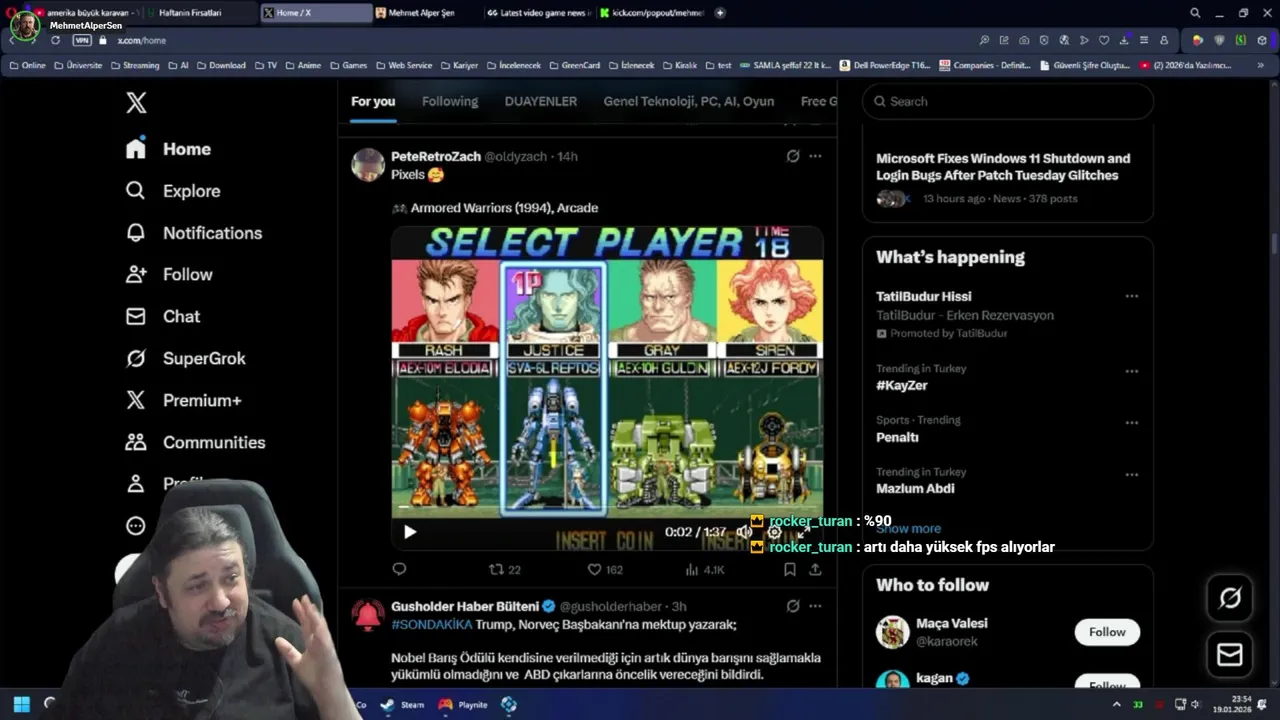Click the VPN badge in the address bar
Viewport: 1280px width, 720px height.
(82, 40)
